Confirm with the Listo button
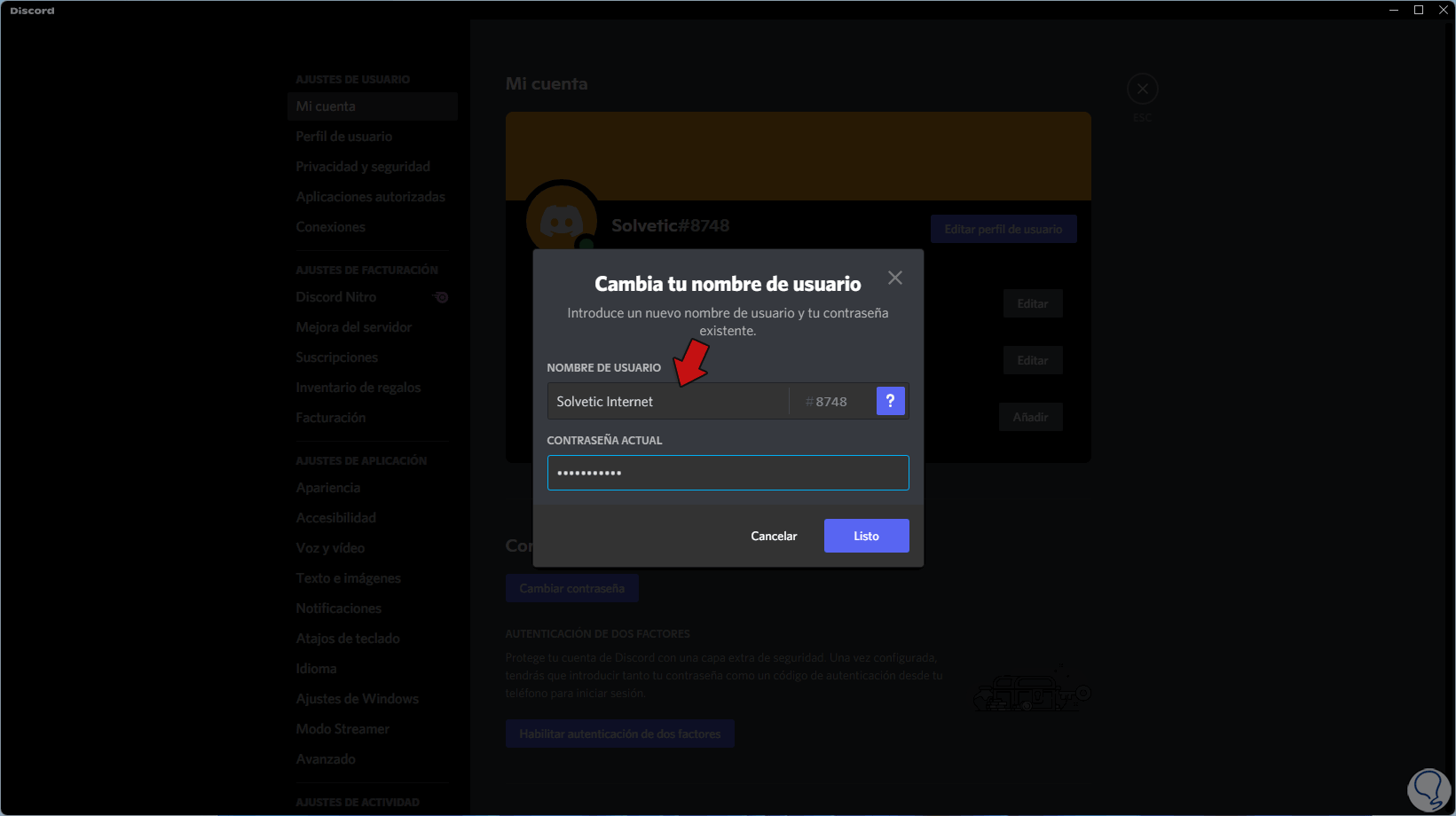This screenshot has height=816, width=1456. coord(867,536)
